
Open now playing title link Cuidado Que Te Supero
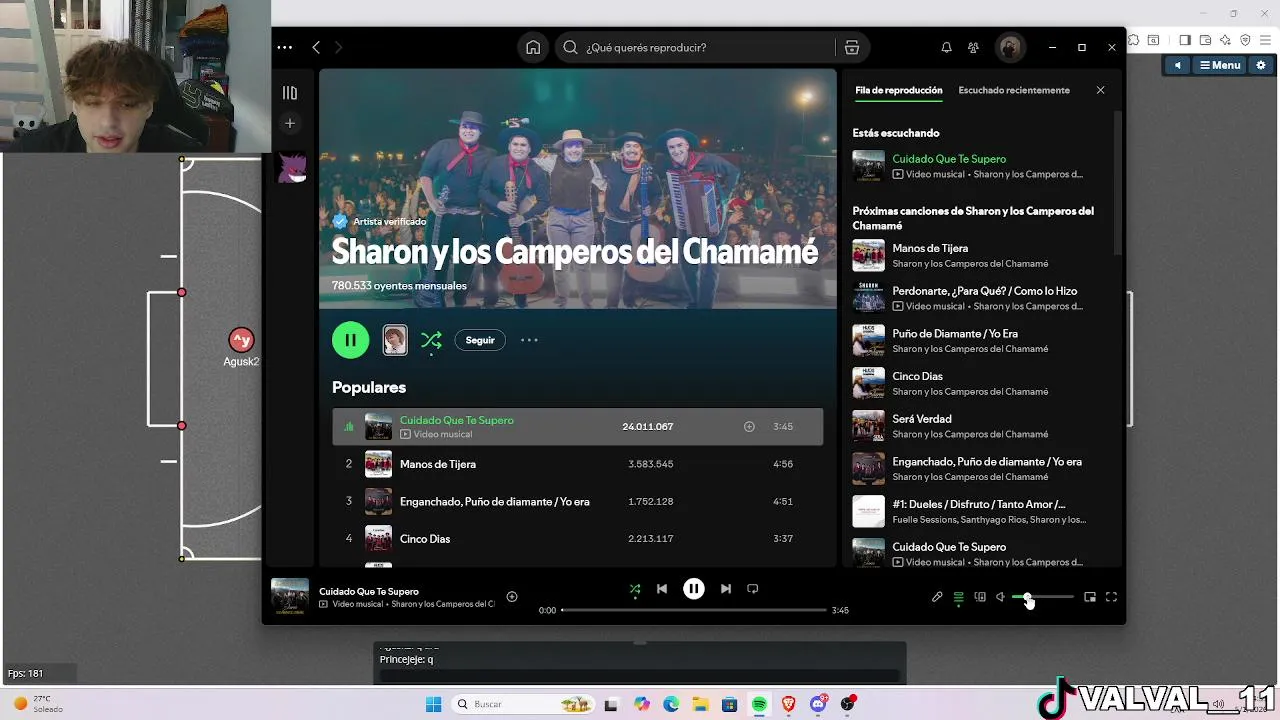tap(369, 591)
